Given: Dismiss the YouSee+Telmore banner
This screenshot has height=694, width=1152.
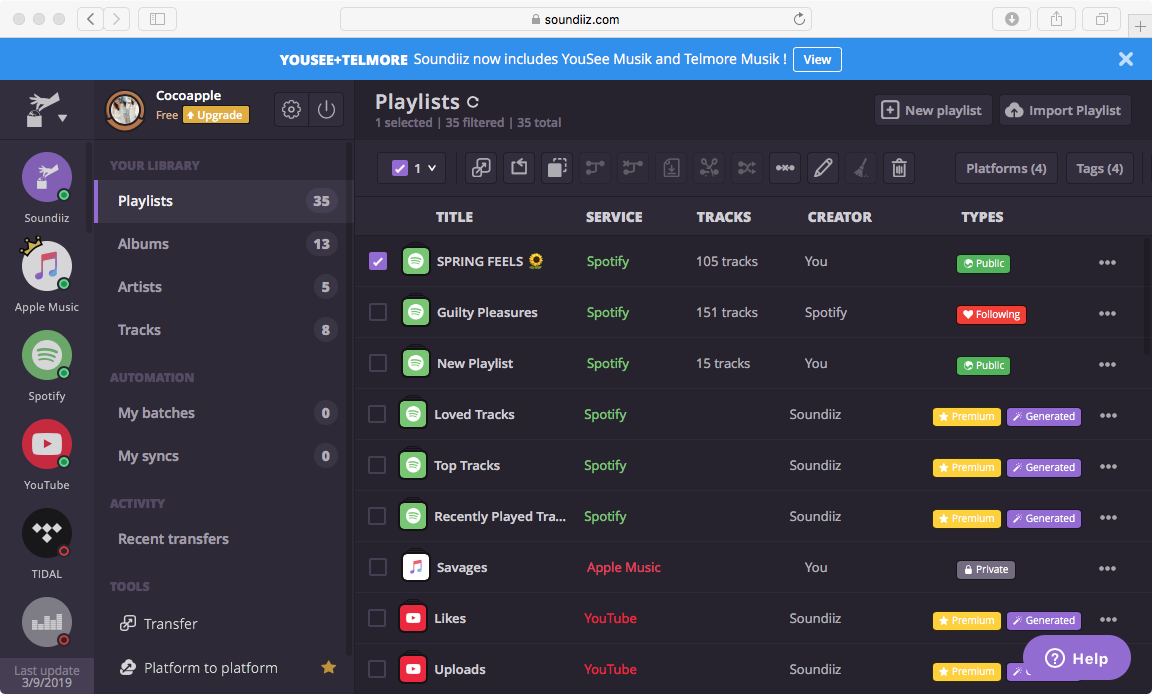Looking at the screenshot, I should (x=1126, y=59).
